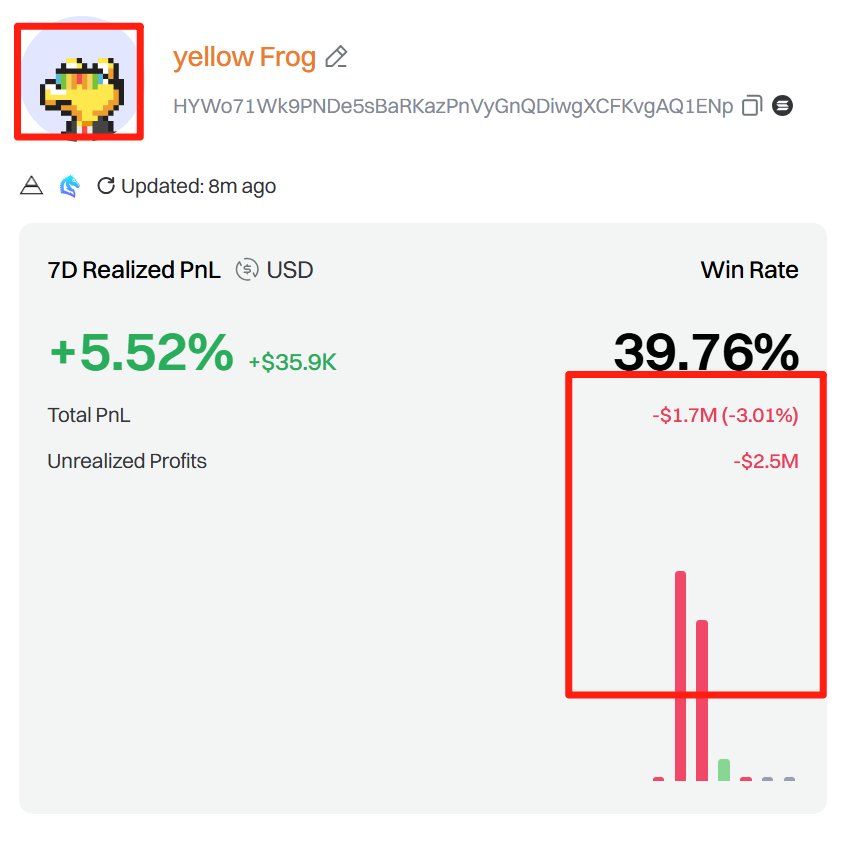The height and width of the screenshot is (842, 854).
Task: Click the second tallest red bar
Action: click(702, 700)
